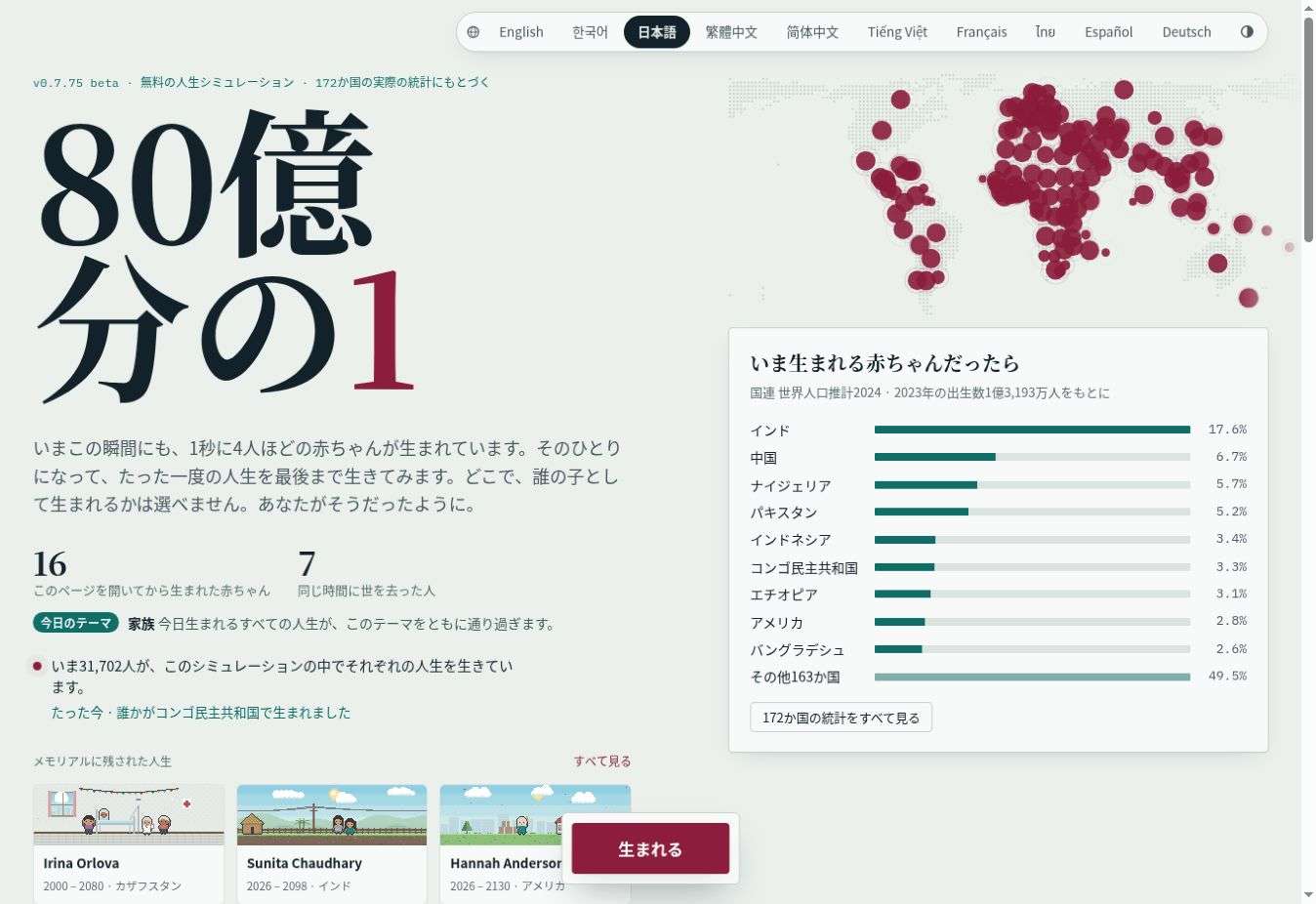Switch language to Tiếng Việt
Viewport: 1316px width, 904px height.
(x=897, y=32)
